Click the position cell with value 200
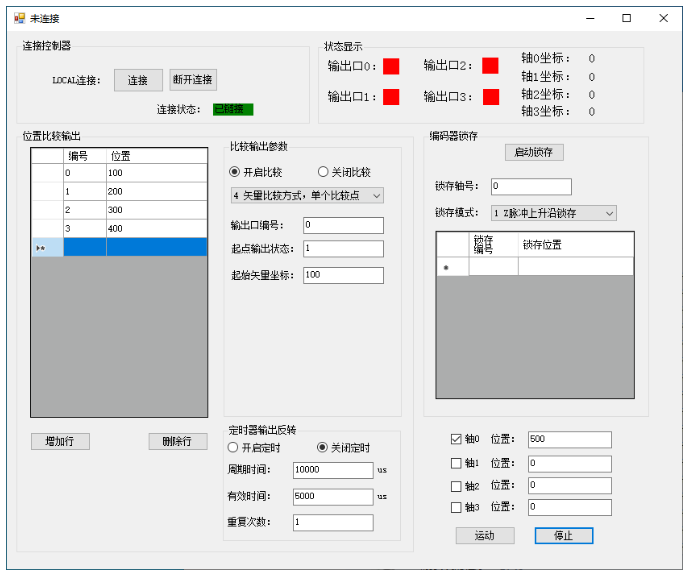This screenshot has width=690, height=577. coord(156,191)
